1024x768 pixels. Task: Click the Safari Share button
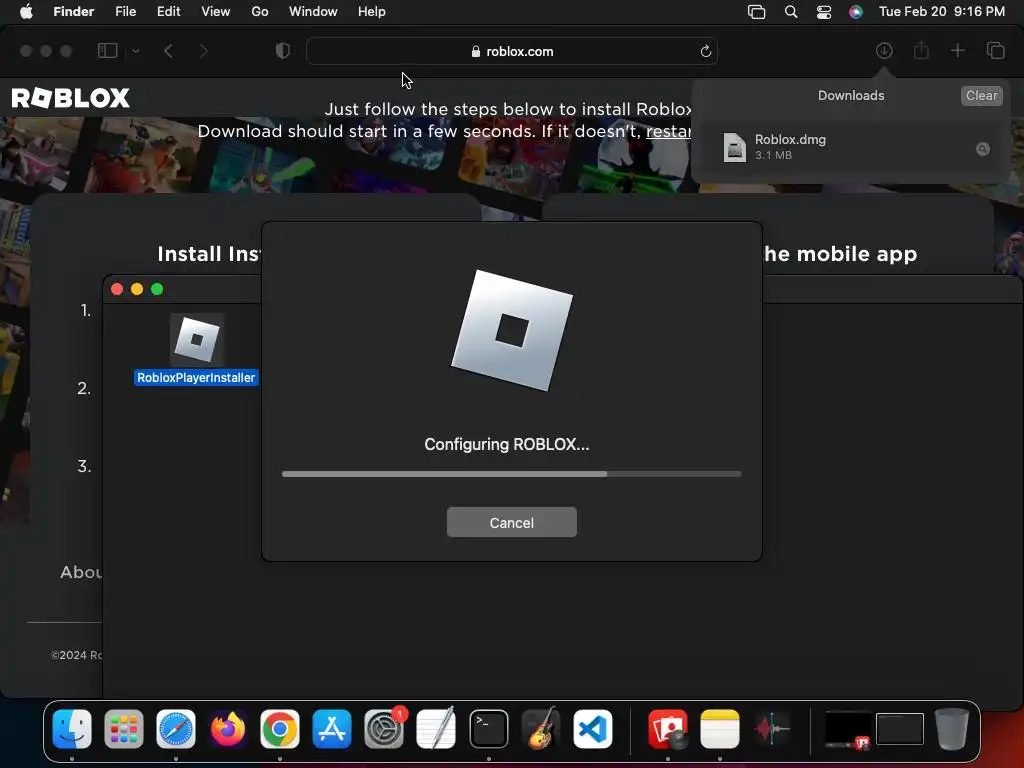click(921, 51)
